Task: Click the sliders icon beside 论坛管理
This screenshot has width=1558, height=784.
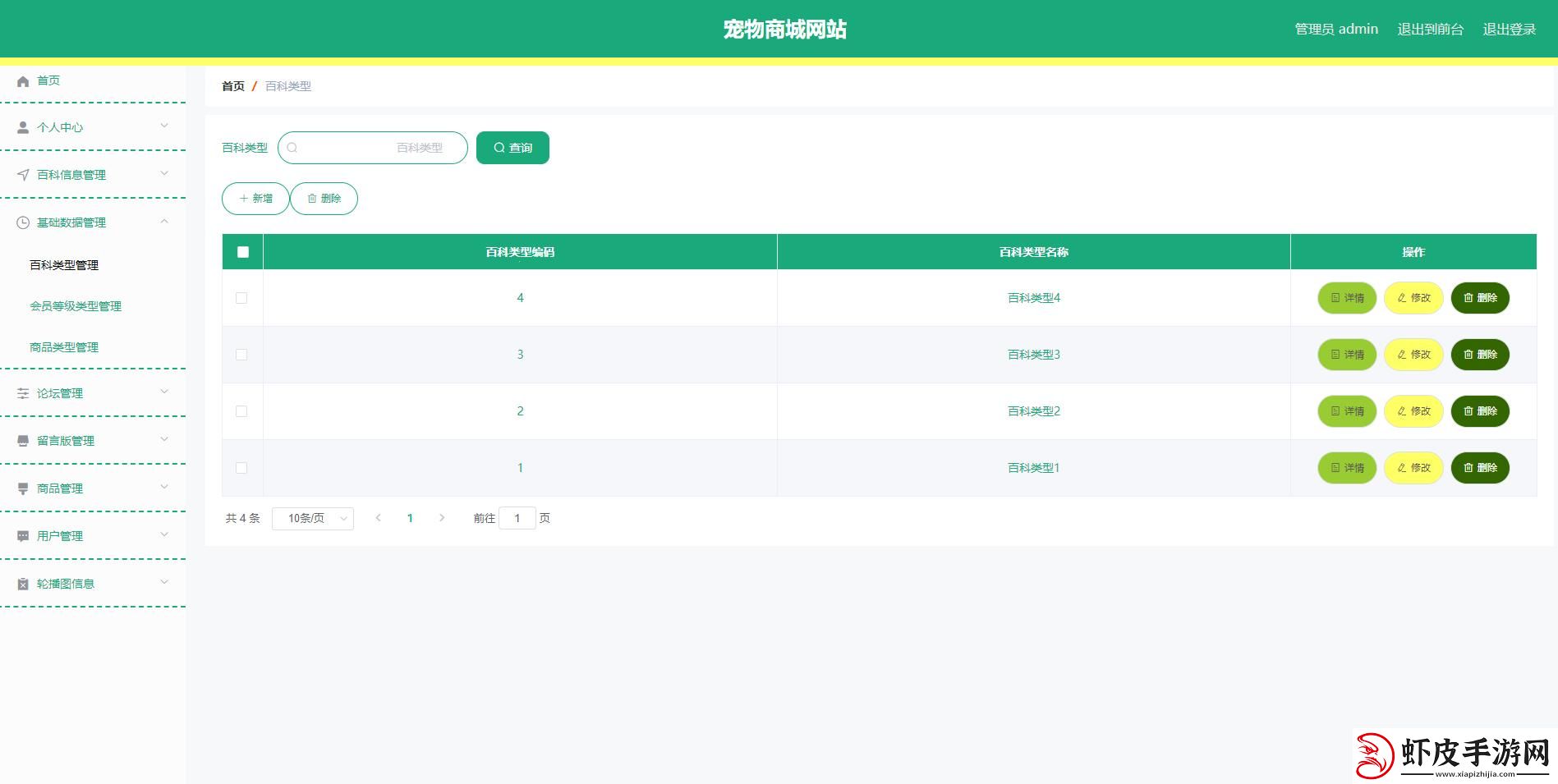Action: [23, 393]
